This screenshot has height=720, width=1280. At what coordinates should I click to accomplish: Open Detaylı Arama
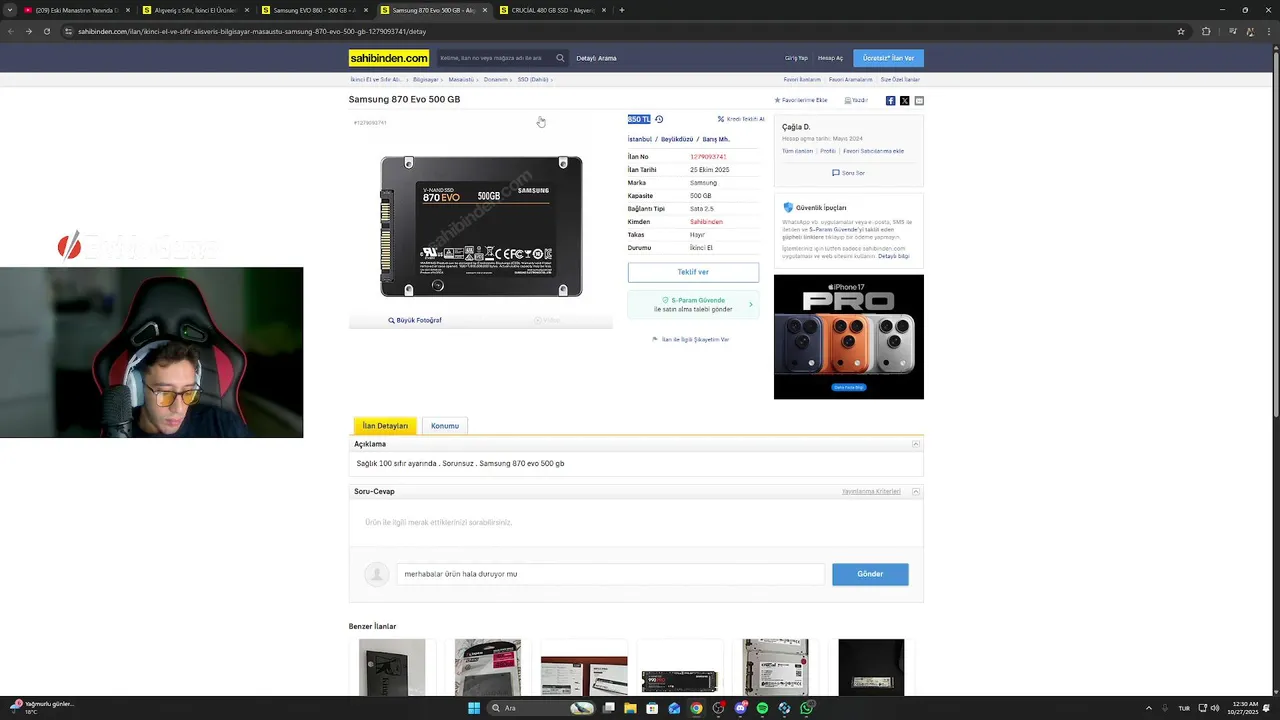point(596,58)
